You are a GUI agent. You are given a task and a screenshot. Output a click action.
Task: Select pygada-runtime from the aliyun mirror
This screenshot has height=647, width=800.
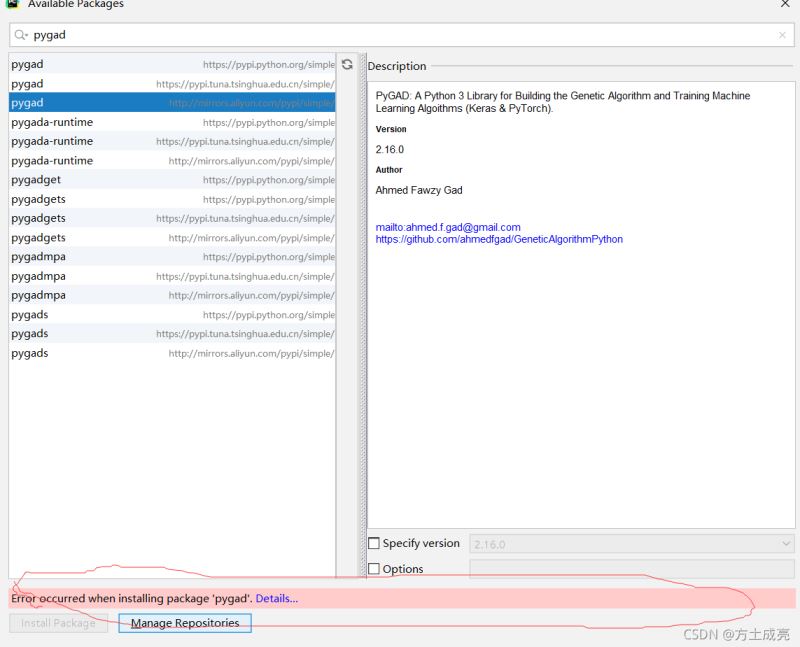point(172,161)
